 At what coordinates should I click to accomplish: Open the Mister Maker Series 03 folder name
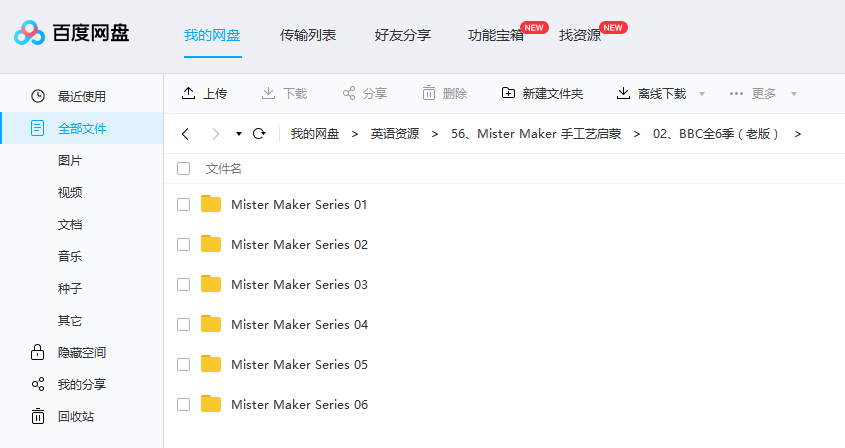pyautogui.click(x=300, y=284)
